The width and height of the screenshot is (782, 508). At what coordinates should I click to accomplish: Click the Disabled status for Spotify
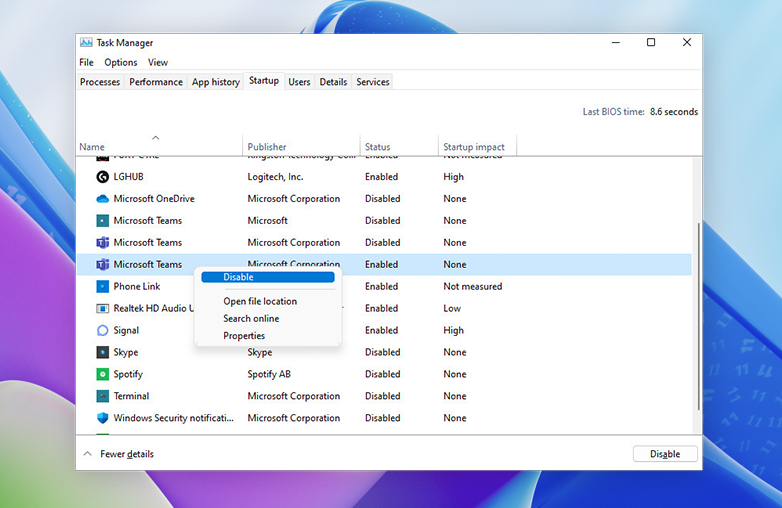(x=383, y=374)
